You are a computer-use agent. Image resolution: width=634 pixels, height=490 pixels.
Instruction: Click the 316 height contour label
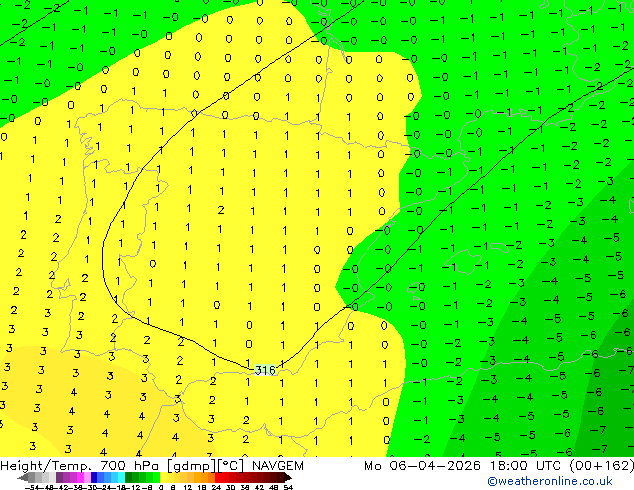265,370
